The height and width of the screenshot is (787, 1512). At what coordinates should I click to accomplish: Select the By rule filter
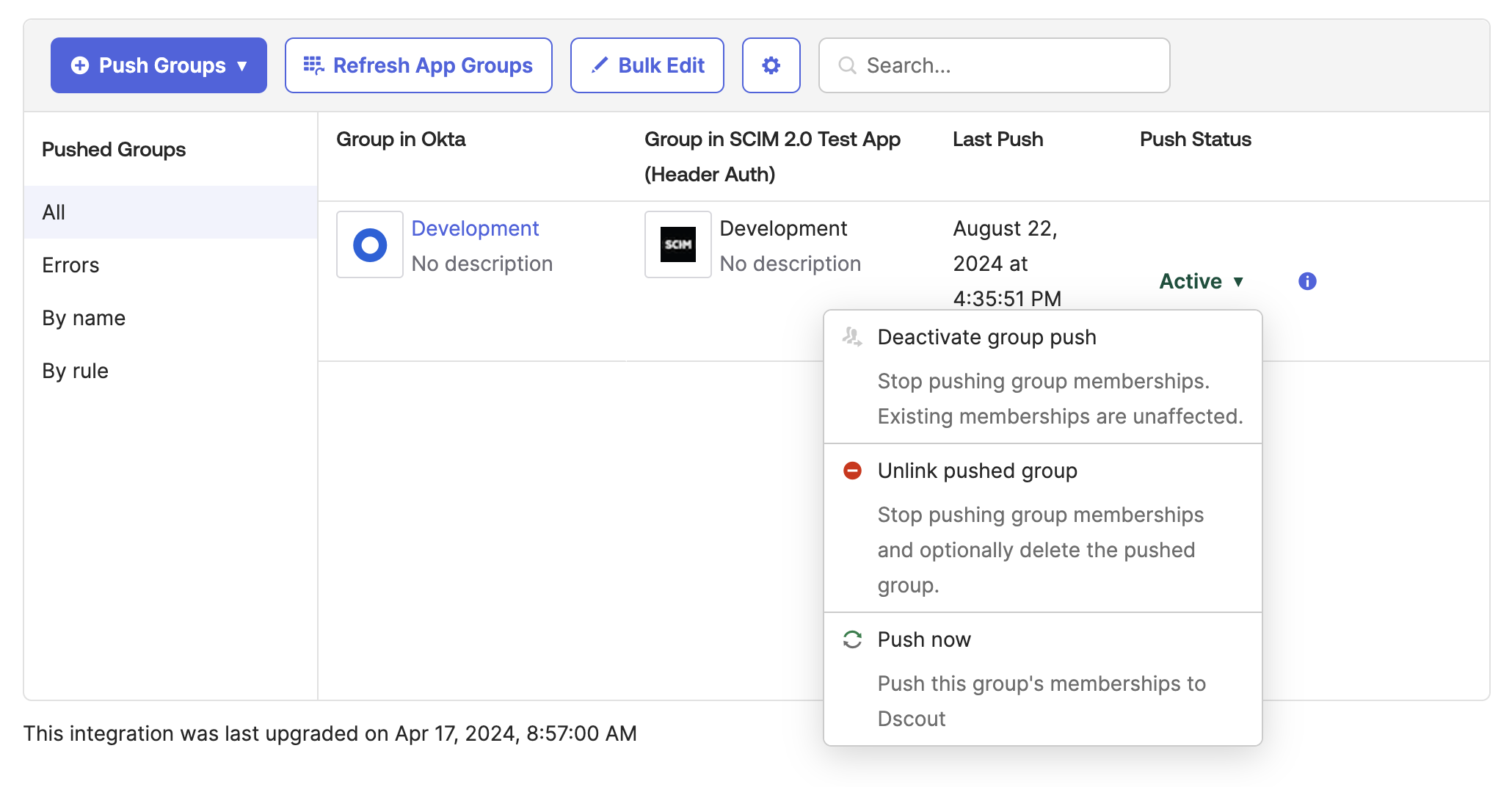coord(170,371)
